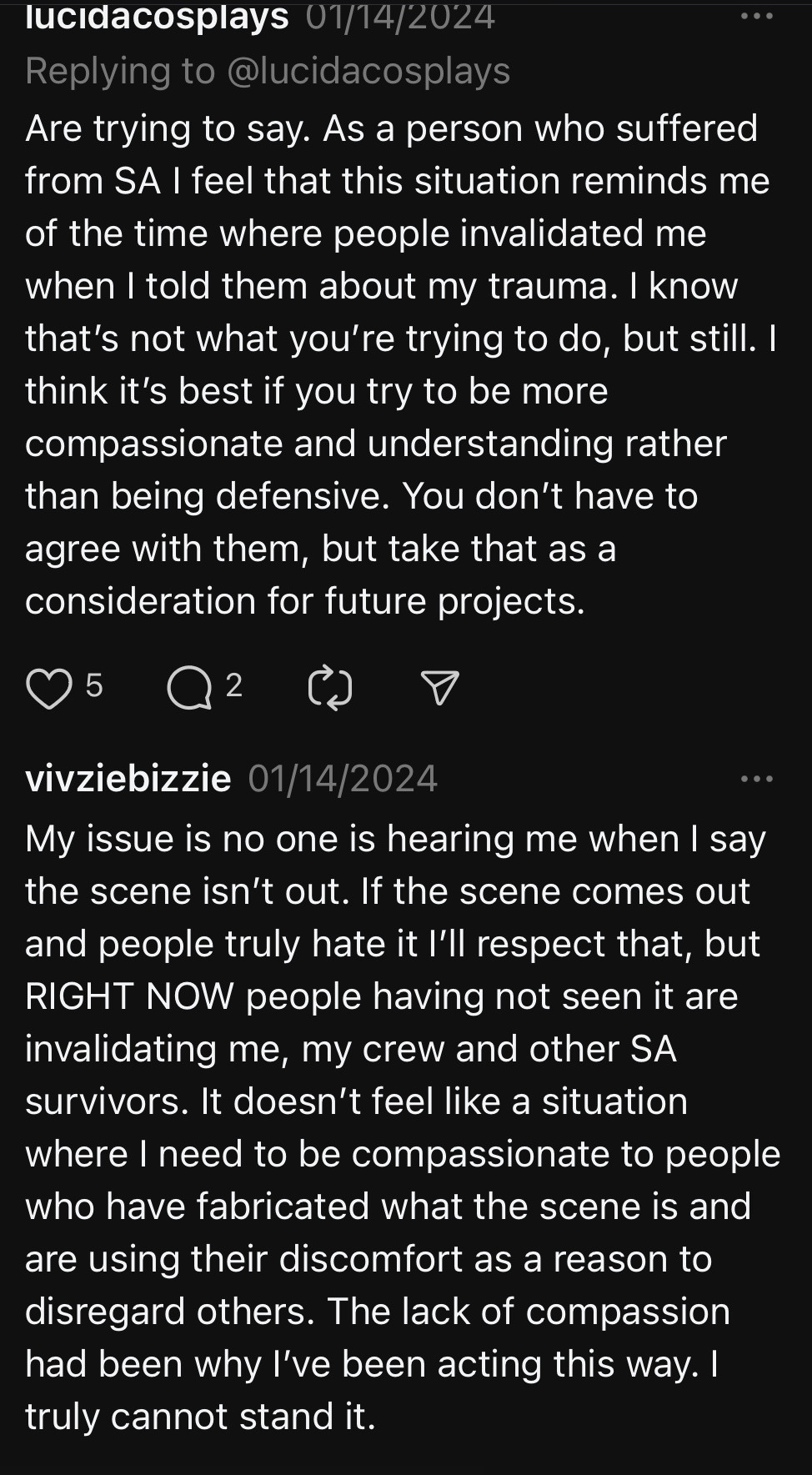Open the vivziebizzie profile
Viewport: 812px width, 1475px height.
[128, 779]
